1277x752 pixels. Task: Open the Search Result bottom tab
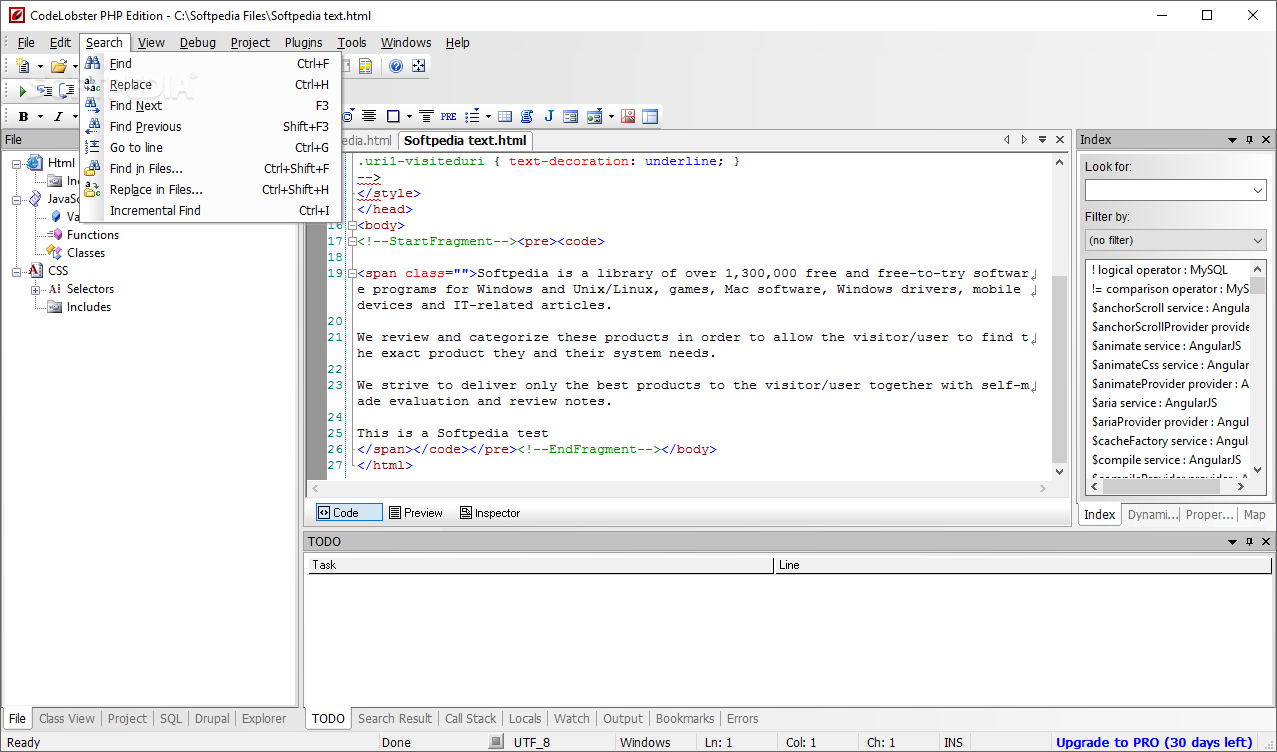click(395, 718)
